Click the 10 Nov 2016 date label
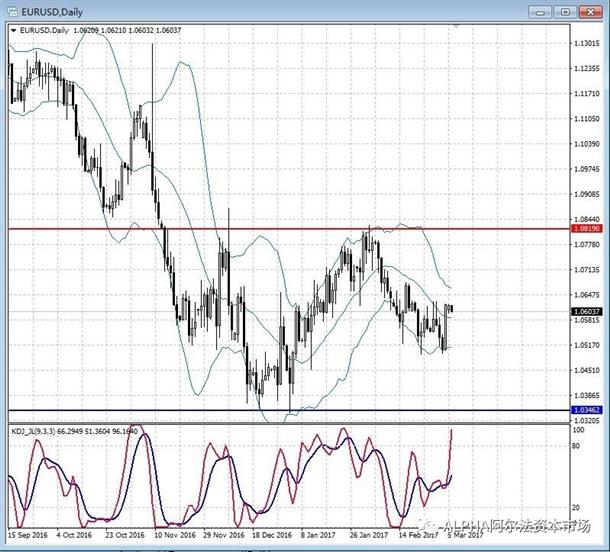 [175, 535]
